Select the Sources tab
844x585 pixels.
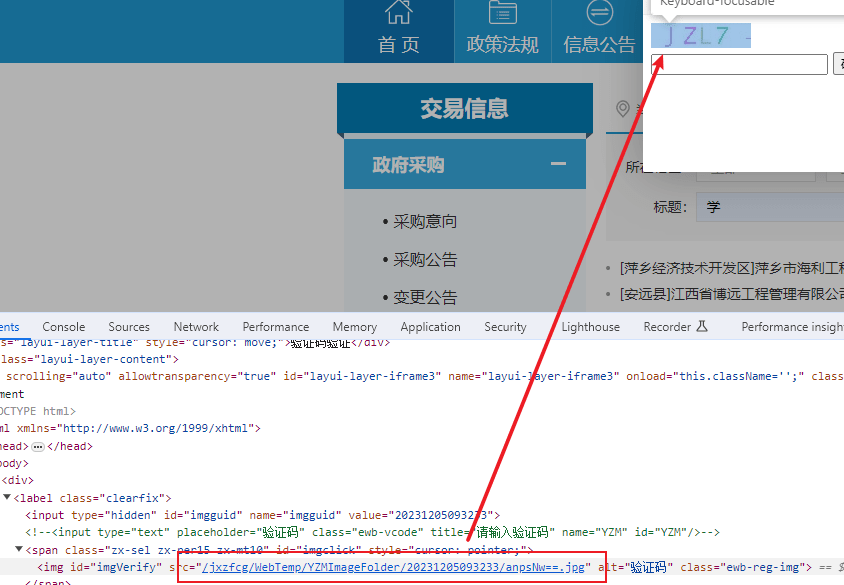pyautogui.click(x=129, y=327)
